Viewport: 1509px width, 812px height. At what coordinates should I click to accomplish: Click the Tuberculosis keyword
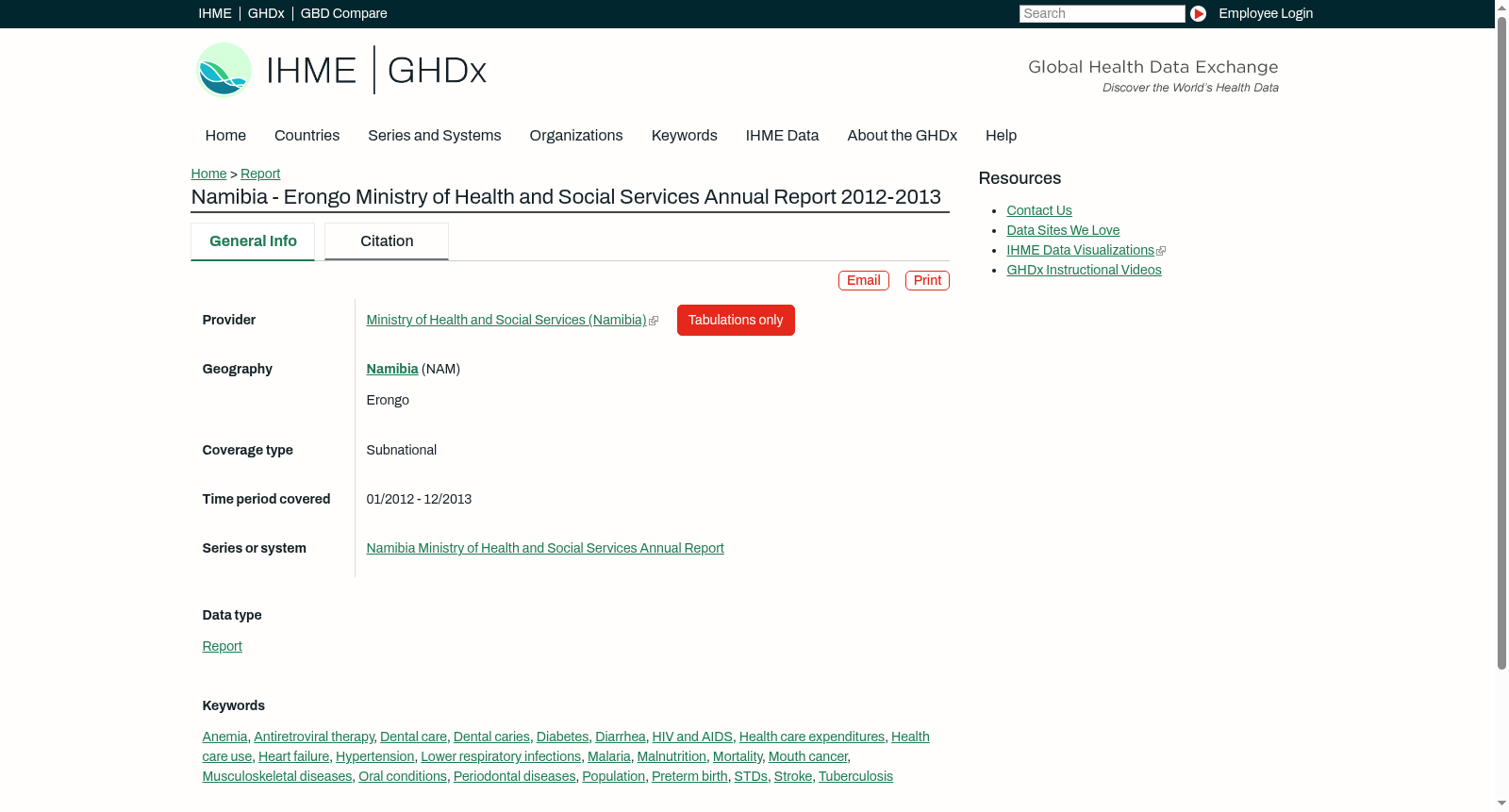[855, 777]
